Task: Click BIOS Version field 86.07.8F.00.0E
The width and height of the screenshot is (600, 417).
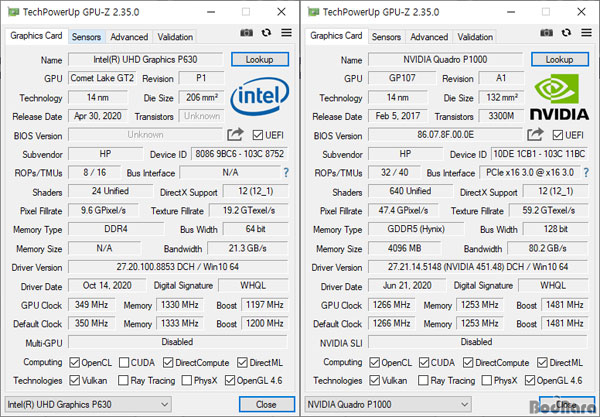Action: click(x=445, y=135)
